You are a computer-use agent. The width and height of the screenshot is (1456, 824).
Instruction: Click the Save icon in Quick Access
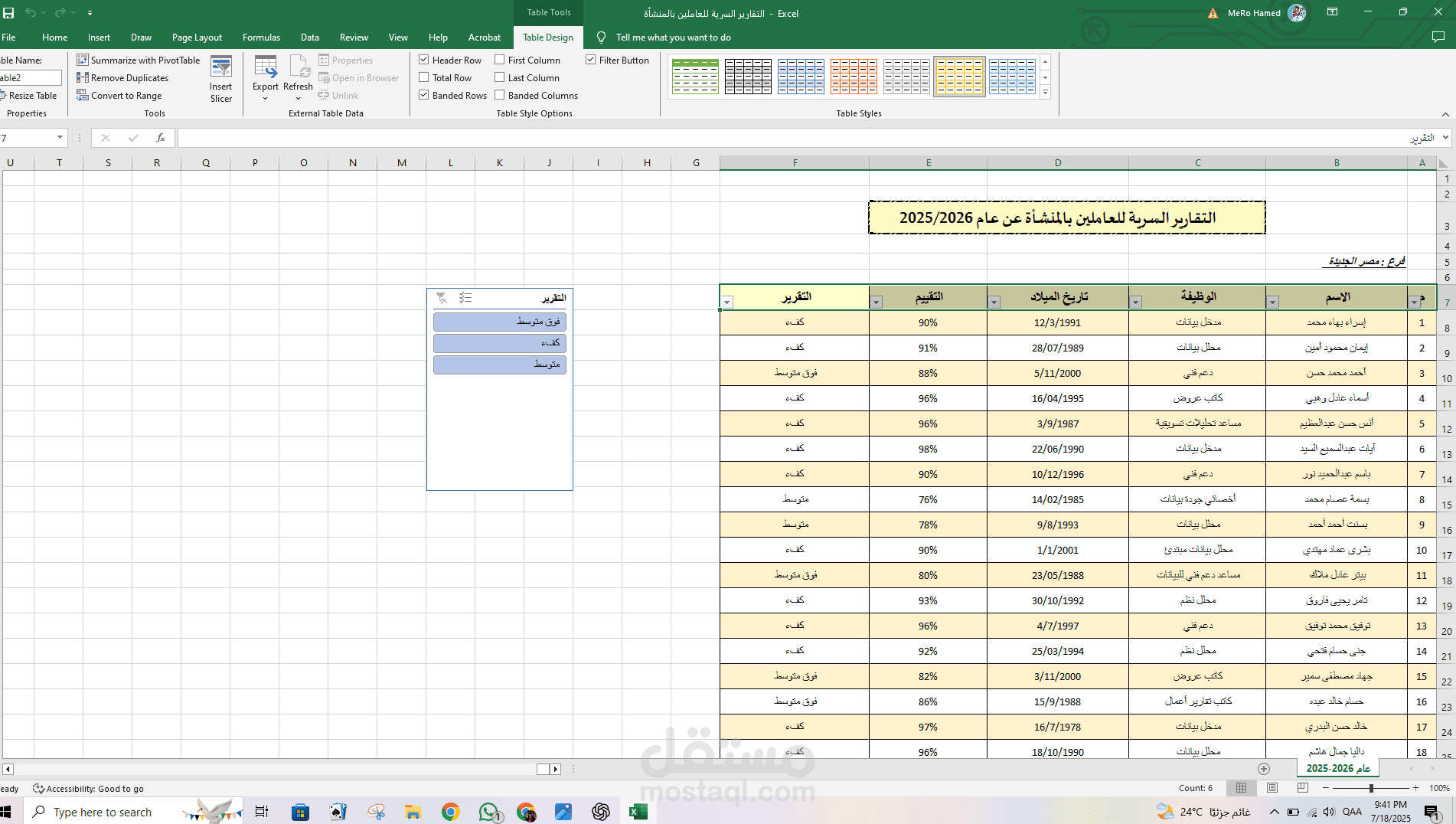8,13
